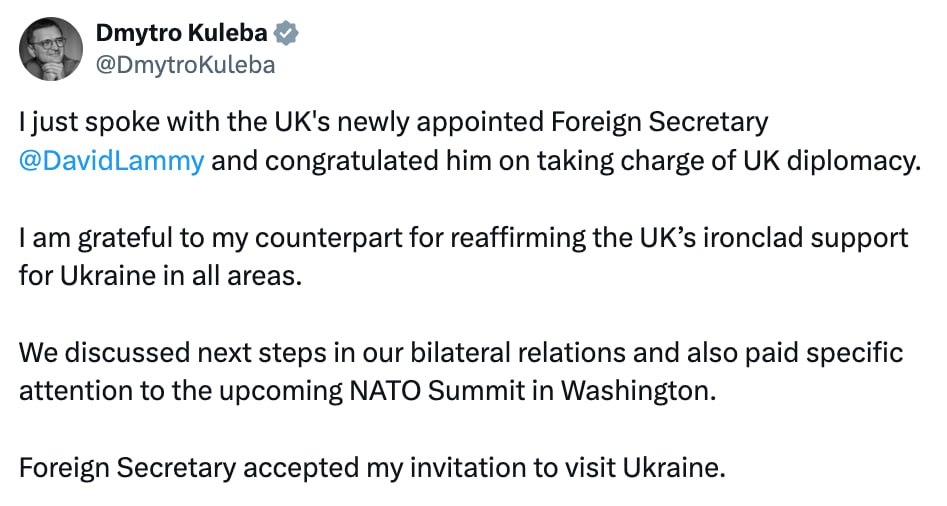
Task: Open the @DavidLammy mention link
Action: 111,160
